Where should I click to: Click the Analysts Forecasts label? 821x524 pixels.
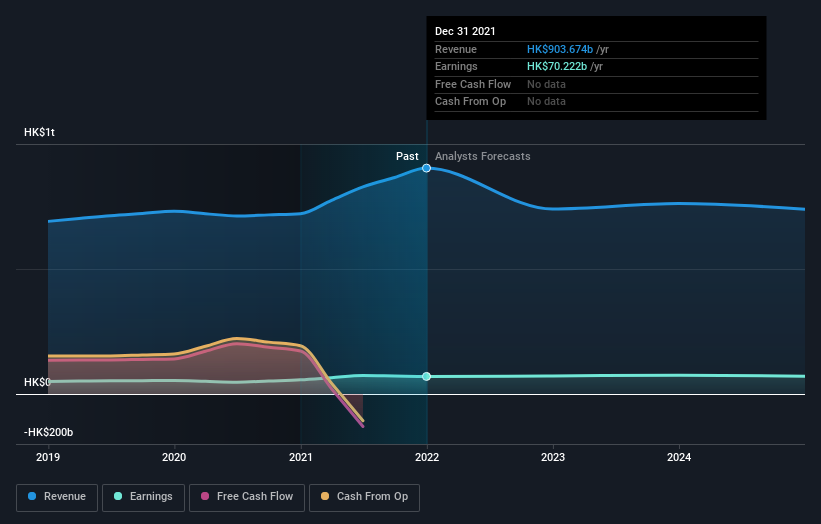tap(482, 156)
